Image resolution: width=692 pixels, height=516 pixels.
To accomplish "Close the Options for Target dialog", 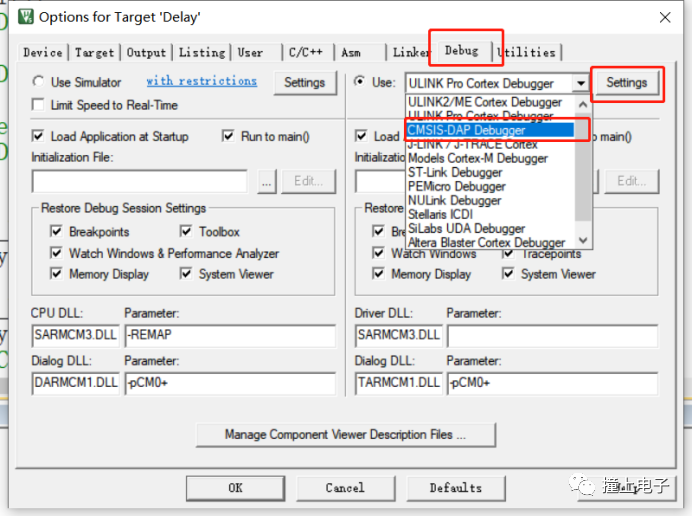I will tap(665, 17).
